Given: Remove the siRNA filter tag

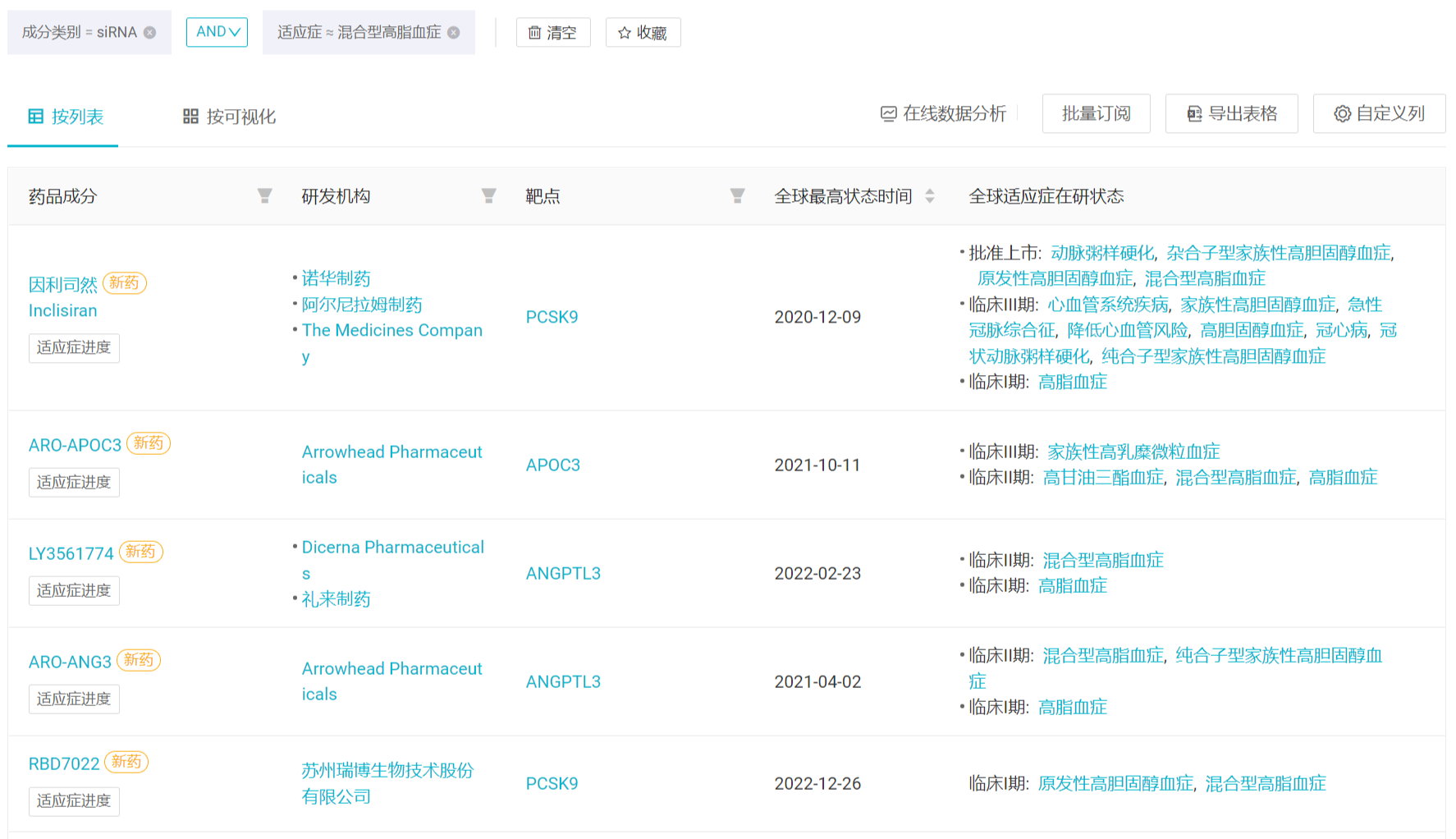Looking at the screenshot, I should pyautogui.click(x=149, y=33).
